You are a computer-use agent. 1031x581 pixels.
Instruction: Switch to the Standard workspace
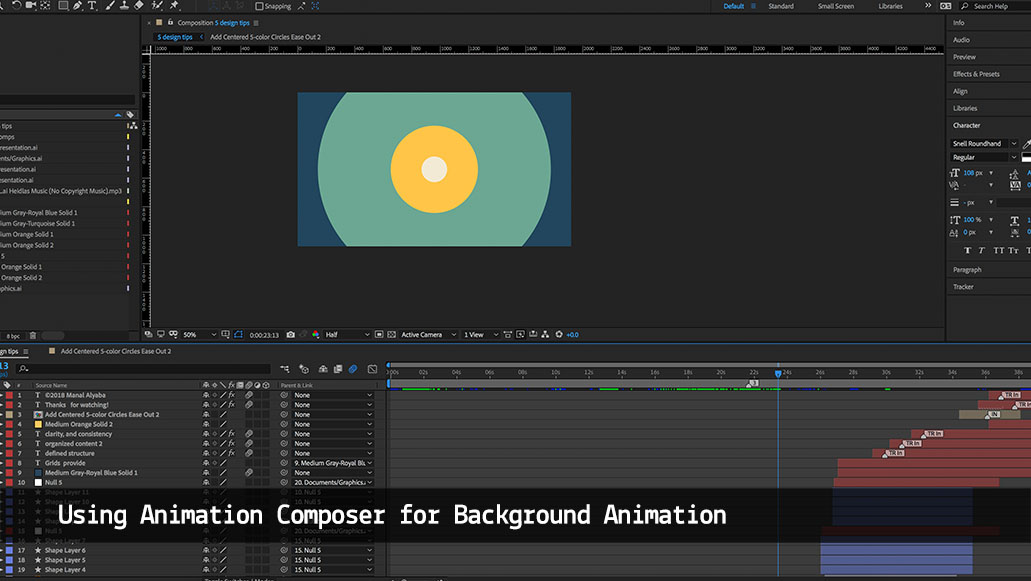click(781, 6)
